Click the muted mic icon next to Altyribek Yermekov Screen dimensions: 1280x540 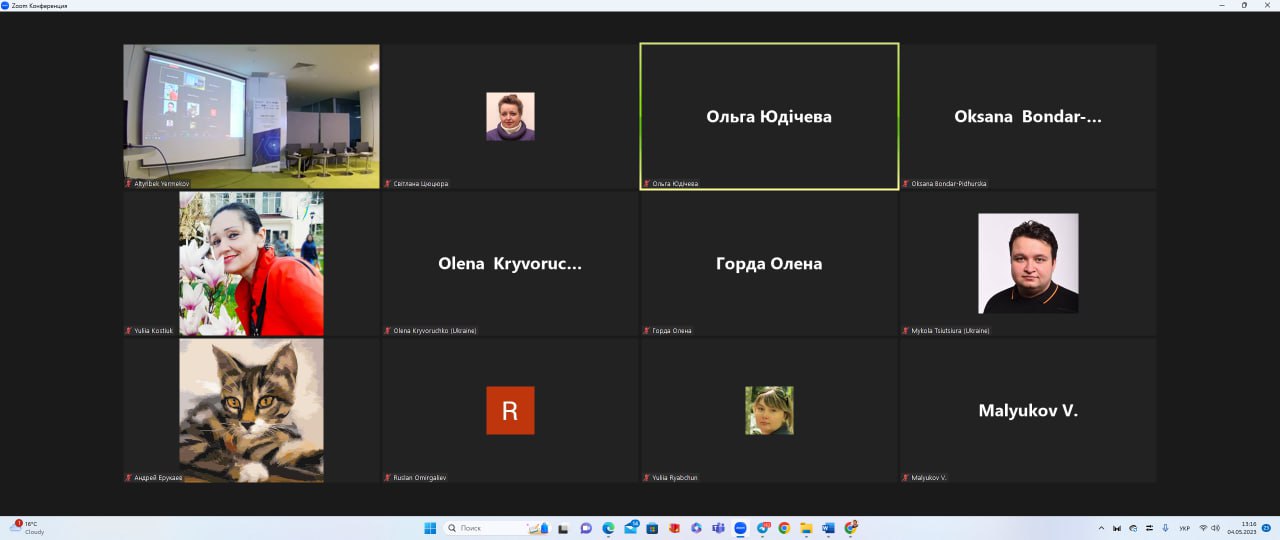click(128, 184)
